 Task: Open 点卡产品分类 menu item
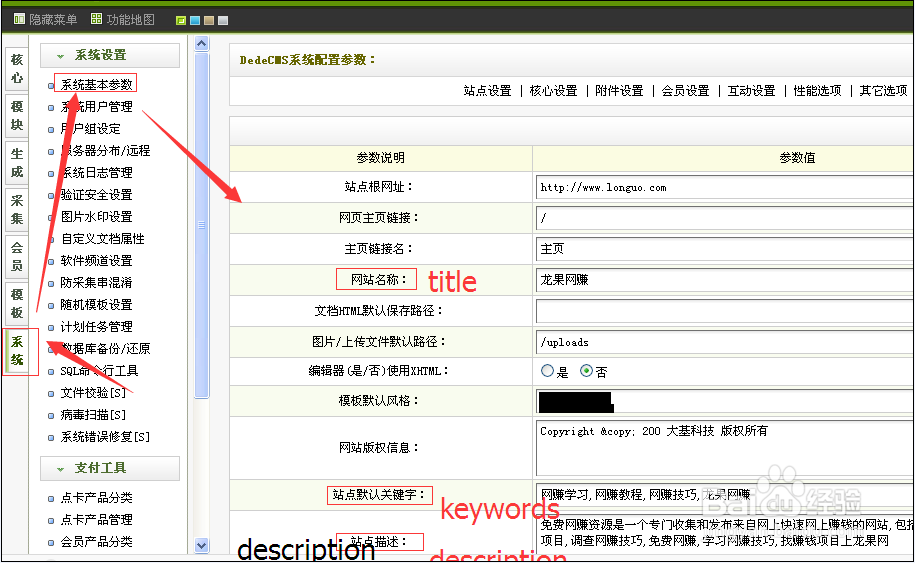(97, 498)
